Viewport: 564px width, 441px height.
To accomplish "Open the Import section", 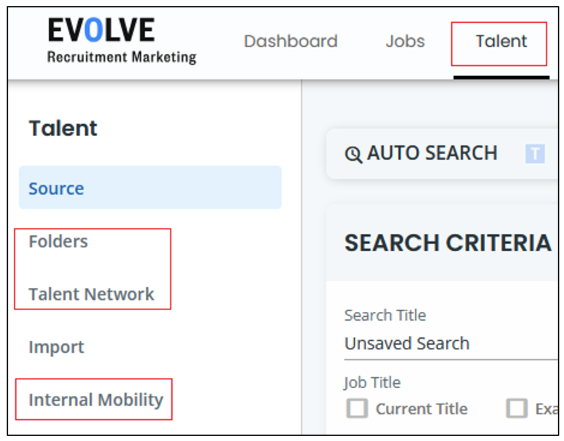I will click(x=56, y=347).
